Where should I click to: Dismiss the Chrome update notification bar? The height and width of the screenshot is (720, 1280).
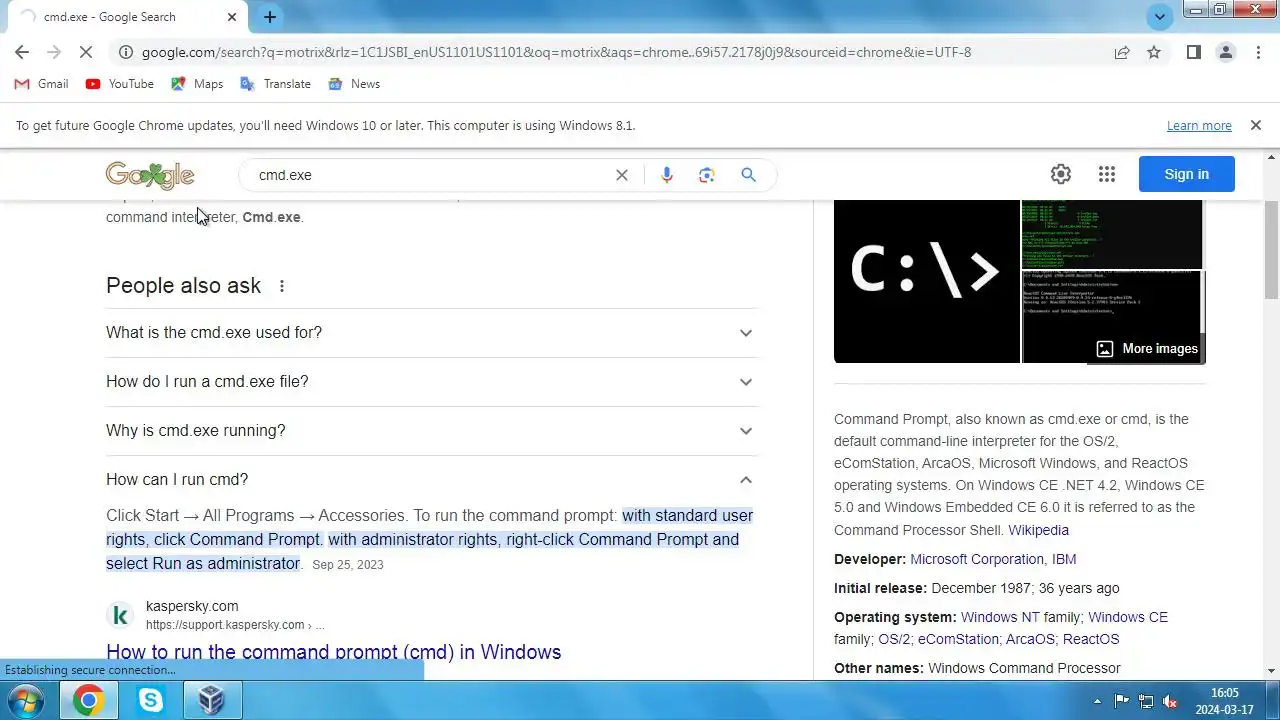(x=1255, y=125)
